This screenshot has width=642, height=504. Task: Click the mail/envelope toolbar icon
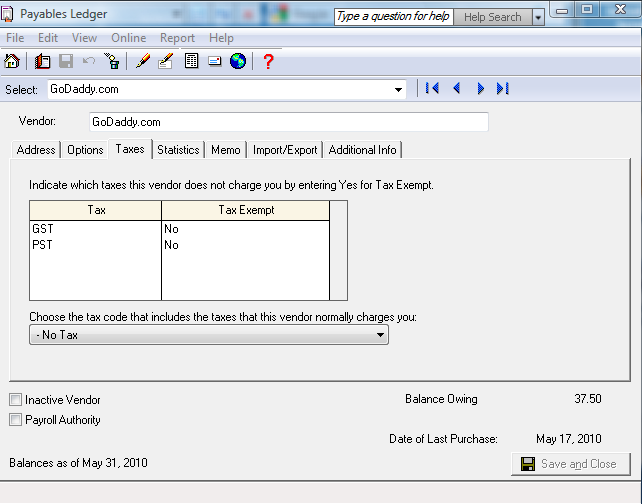(215, 61)
